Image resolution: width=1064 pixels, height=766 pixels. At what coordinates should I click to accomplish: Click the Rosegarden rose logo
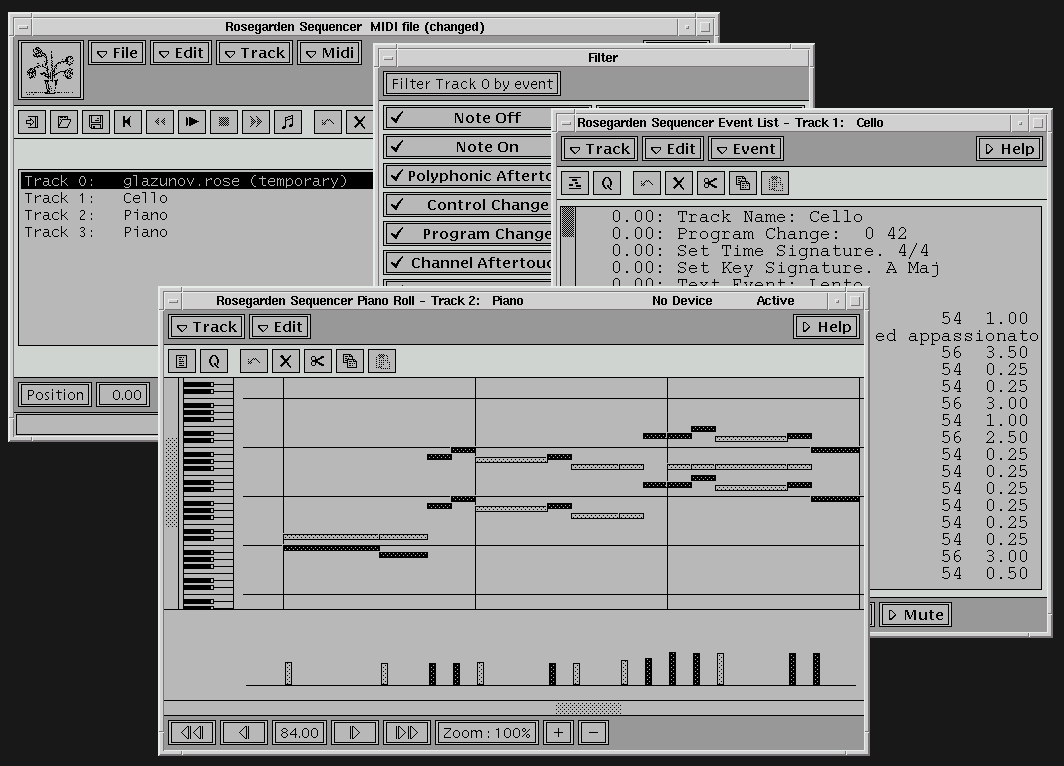(52, 70)
